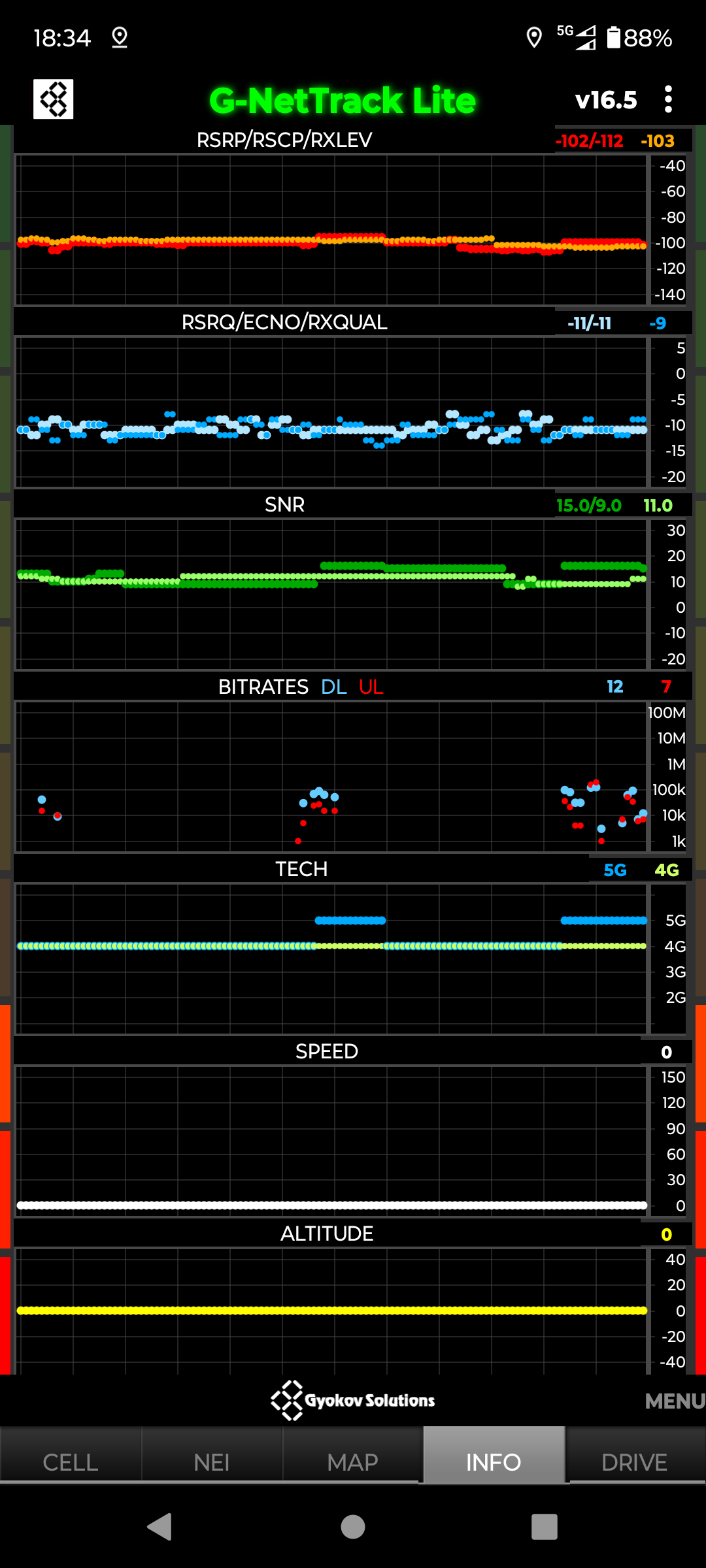The image size is (706, 1568).
Task: Switch to the NEI tab
Action: point(212,1462)
